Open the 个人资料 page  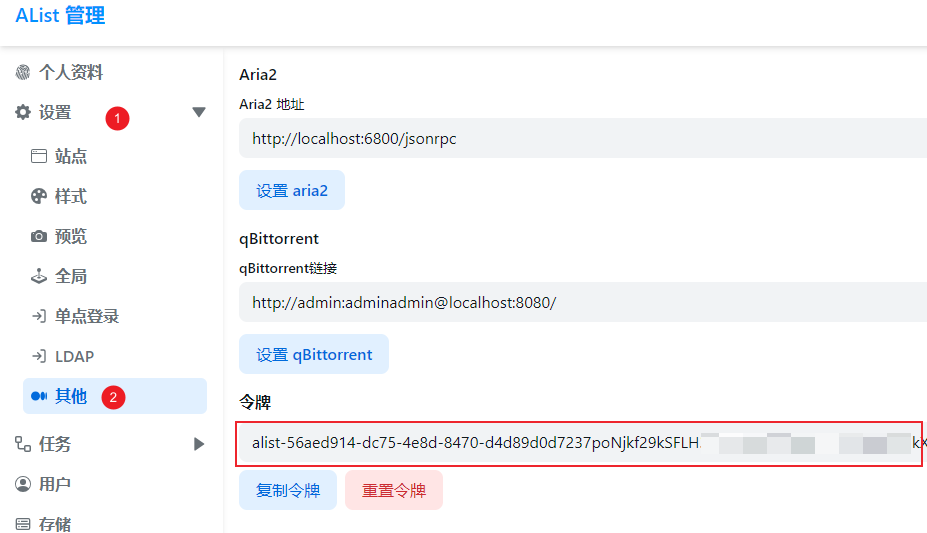(71, 73)
